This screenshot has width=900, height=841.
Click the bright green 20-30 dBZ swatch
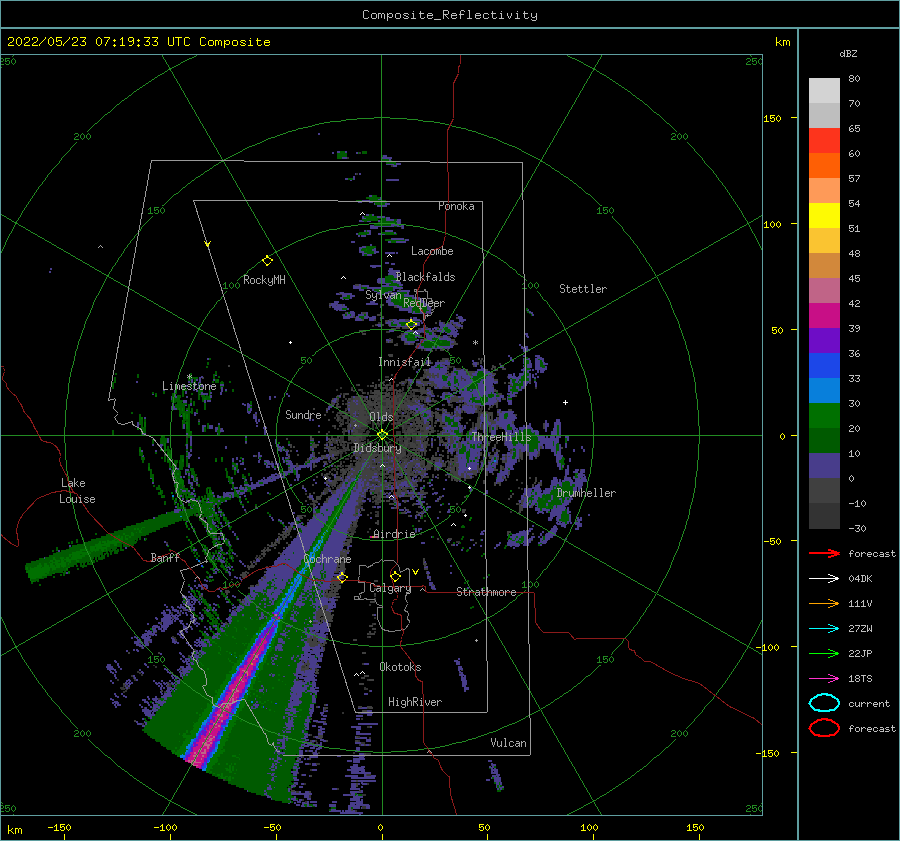click(824, 416)
